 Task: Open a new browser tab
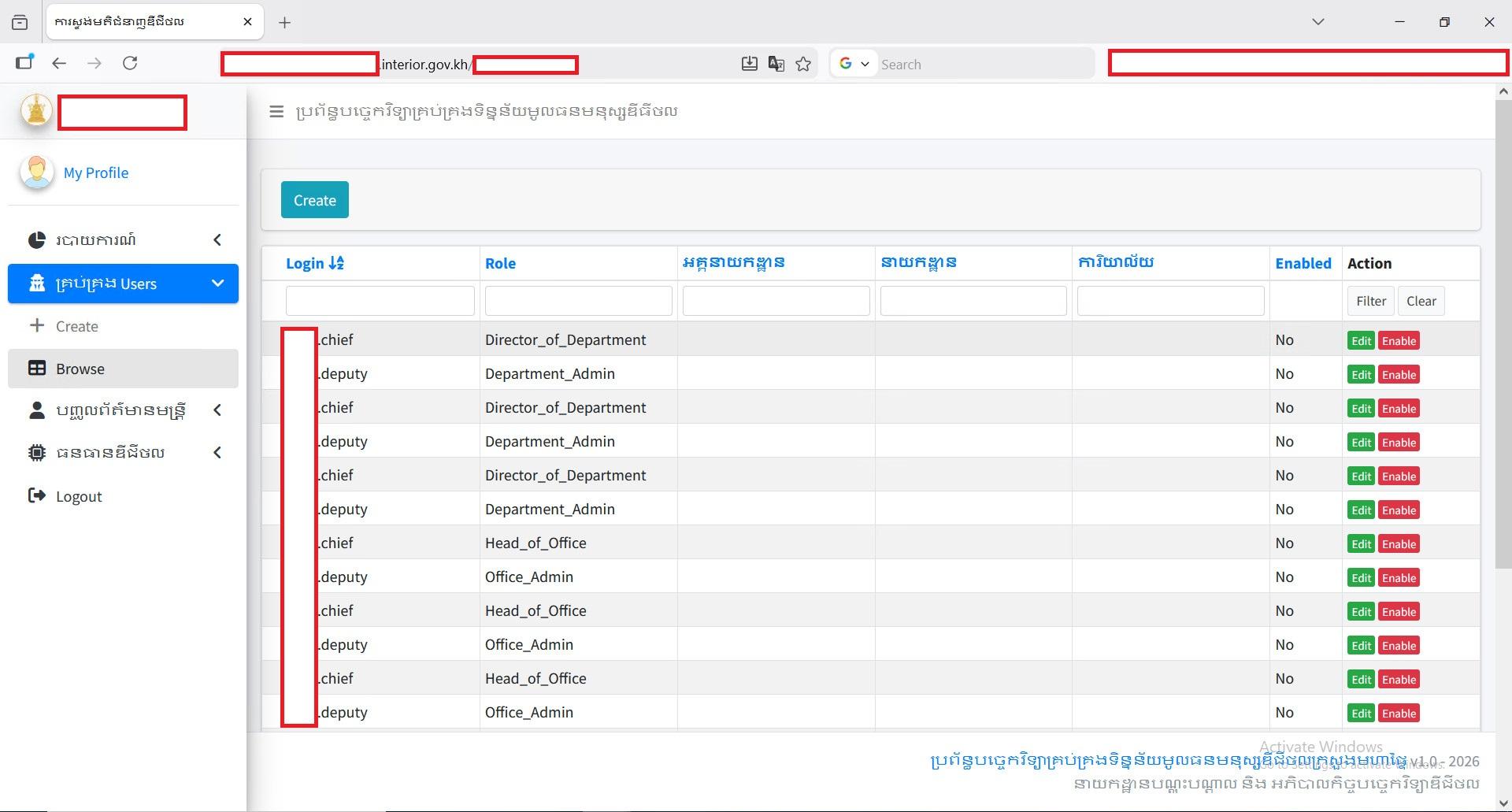[284, 23]
